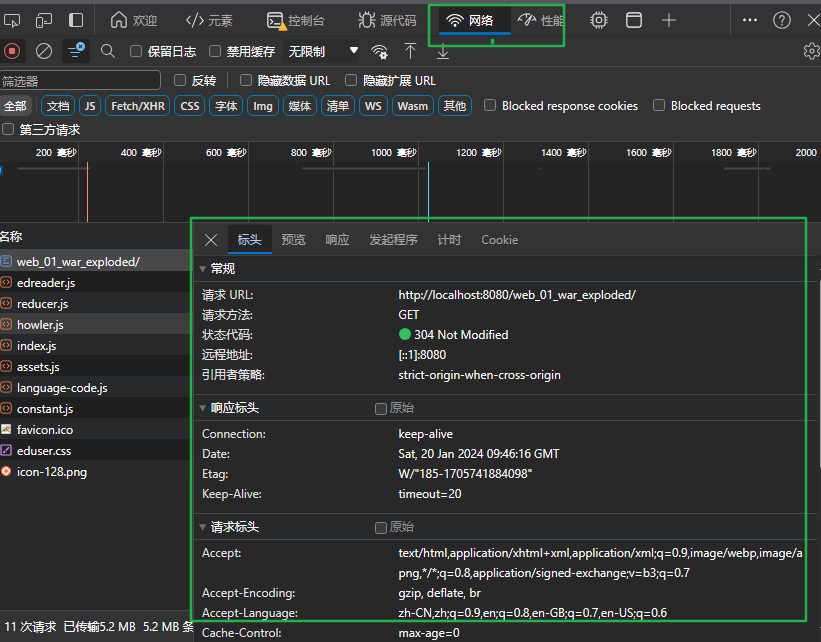Screen dimensions: 821x642
Task: Filter by 清单 manifest
Action: click(338, 106)
